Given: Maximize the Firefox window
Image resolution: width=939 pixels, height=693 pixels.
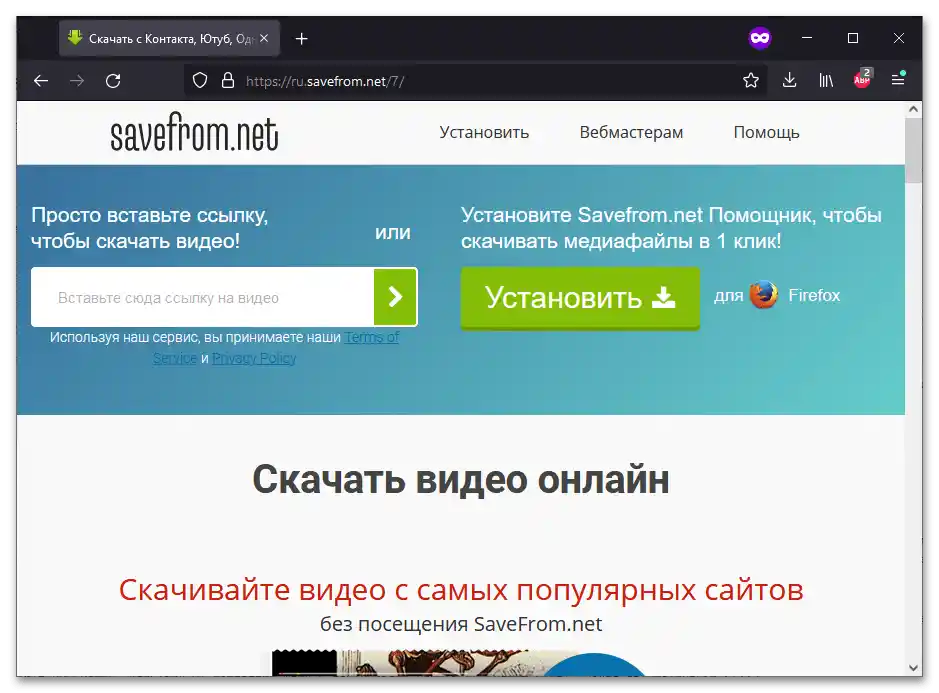Looking at the screenshot, I should (853, 38).
